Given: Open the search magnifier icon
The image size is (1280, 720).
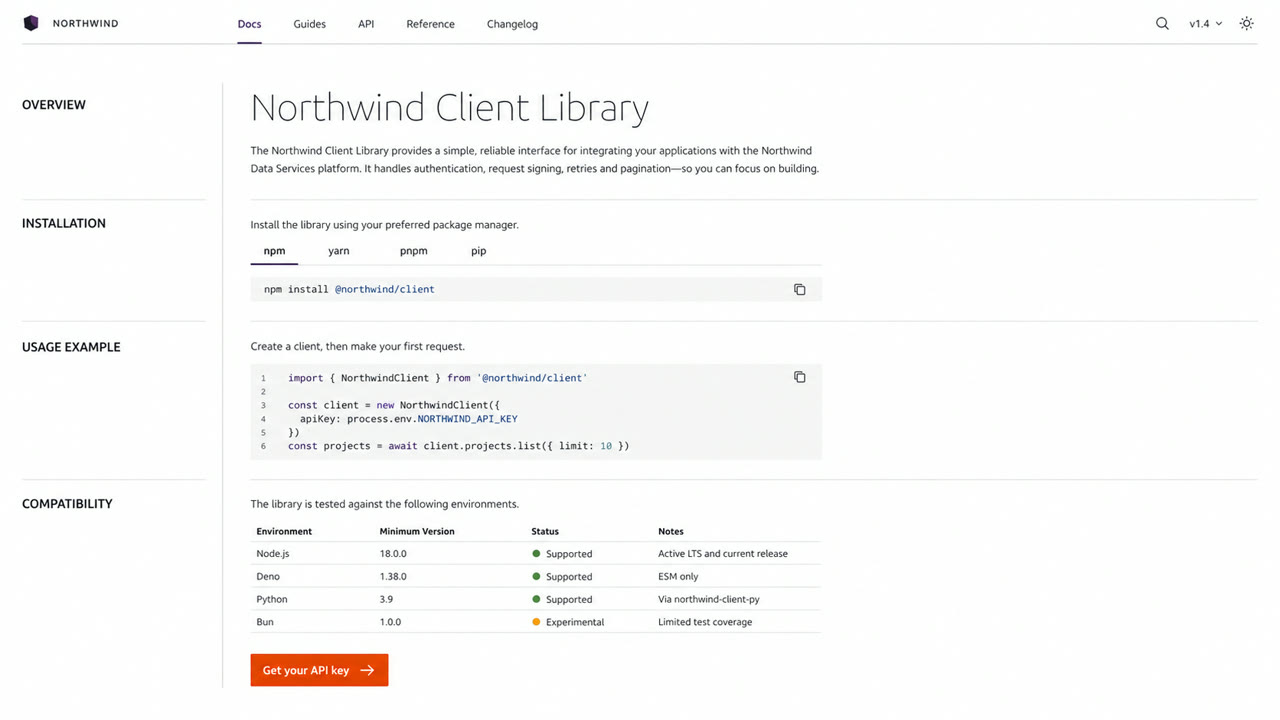Looking at the screenshot, I should click(1162, 23).
